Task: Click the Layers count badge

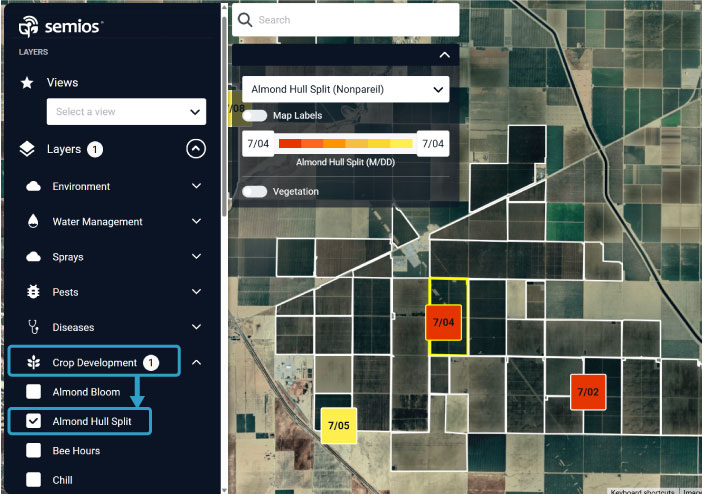Action: [x=95, y=149]
